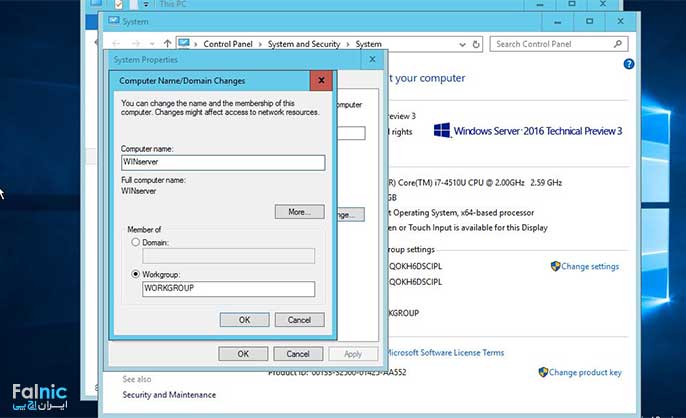Open the Security and Maintenance link
This screenshot has width=686, height=418.
(x=166, y=395)
